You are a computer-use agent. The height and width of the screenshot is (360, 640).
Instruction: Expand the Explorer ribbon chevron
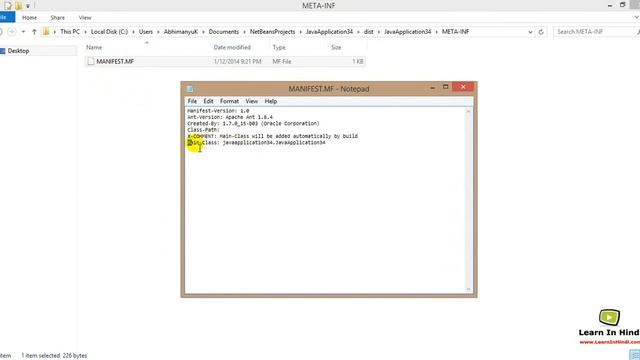click(636, 17)
